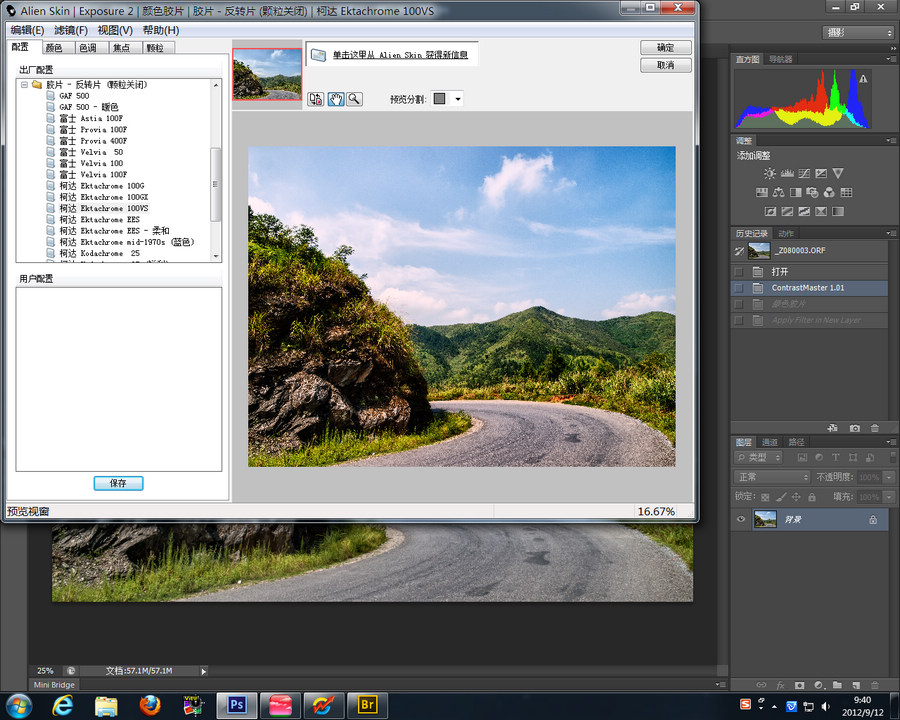Click the 确定 button to apply filter

tap(665, 47)
